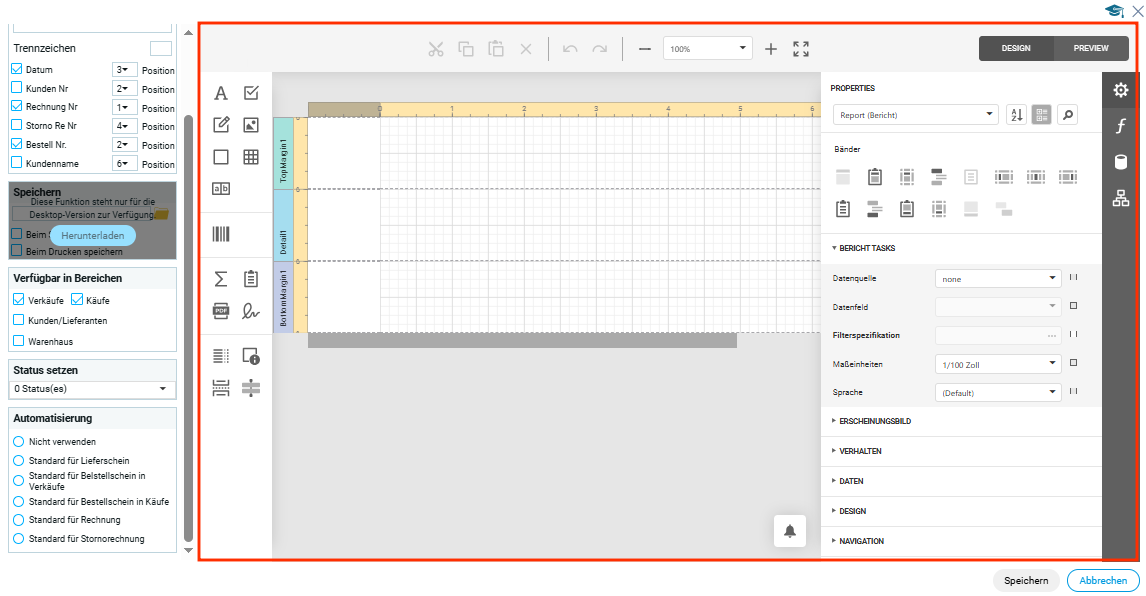Open the Field List database panel

pyautogui.click(x=1120, y=162)
